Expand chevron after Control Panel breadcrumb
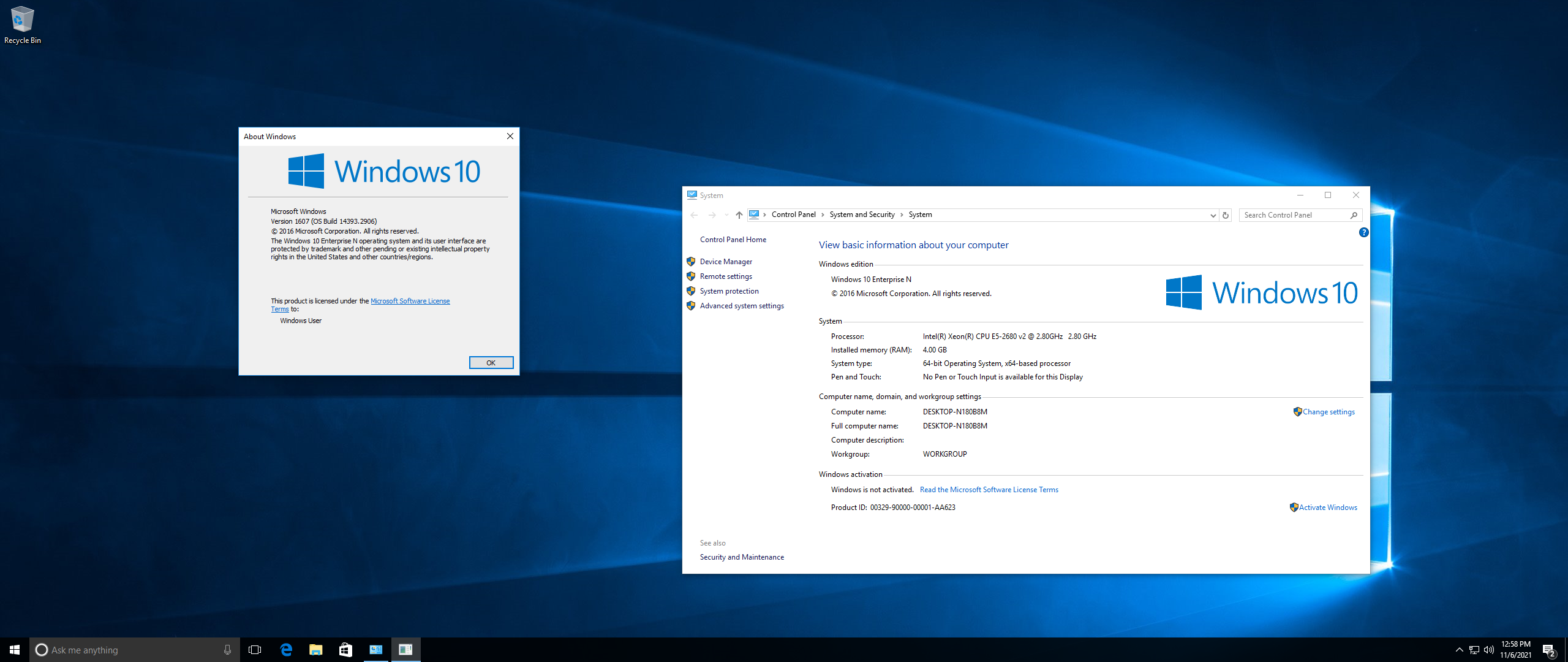This screenshot has height=662, width=1568. click(x=823, y=215)
